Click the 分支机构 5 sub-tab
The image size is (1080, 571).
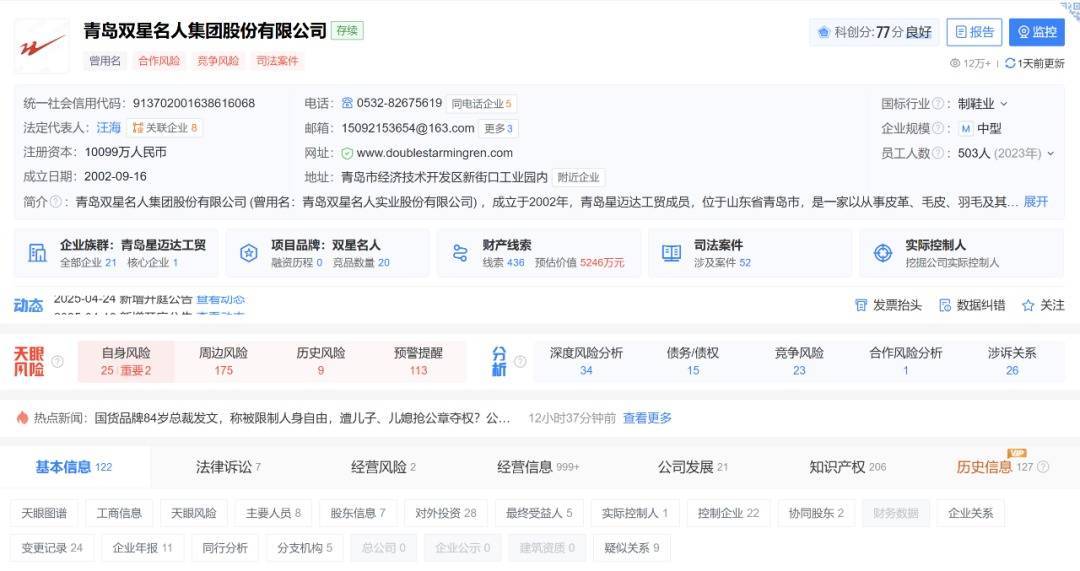tap(304, 548)
